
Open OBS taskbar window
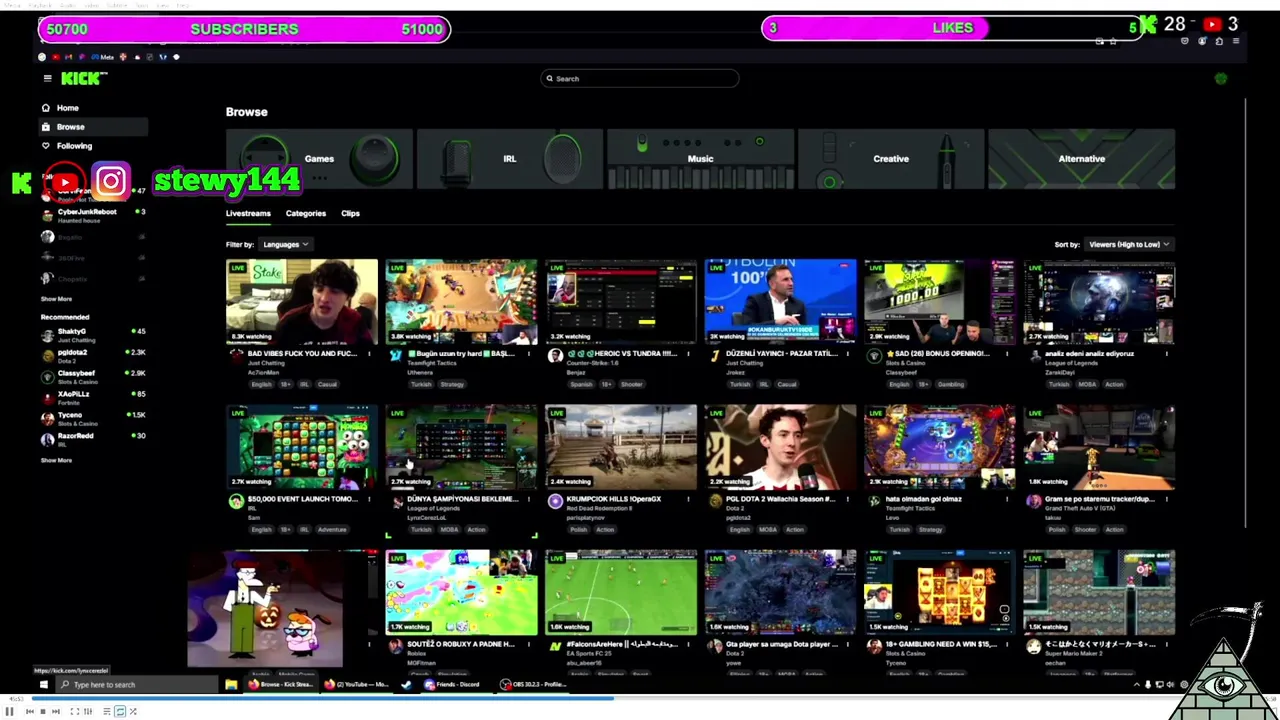point(533,685)
